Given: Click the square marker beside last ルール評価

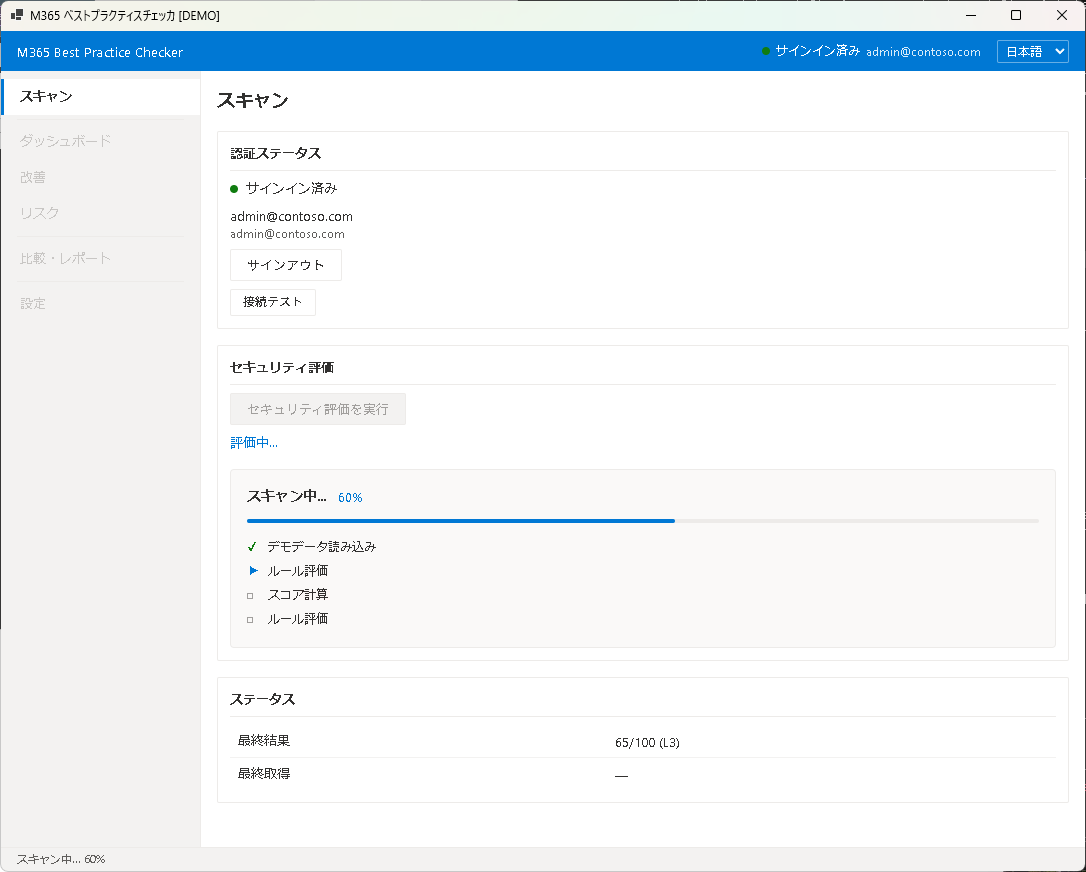Looking at the screenshot, I should coord(250,619).
